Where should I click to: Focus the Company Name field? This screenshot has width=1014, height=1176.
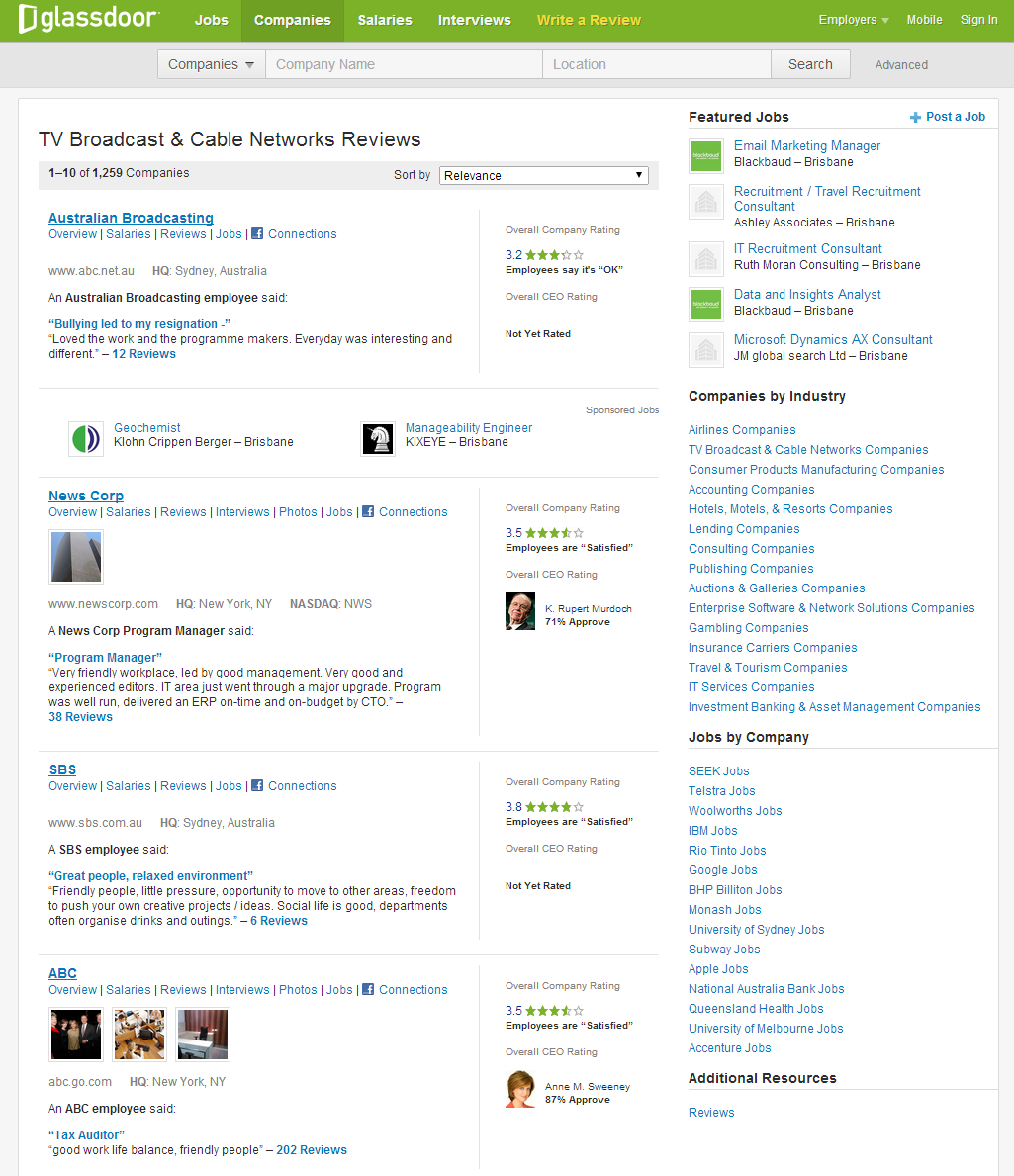pos(405,64)
